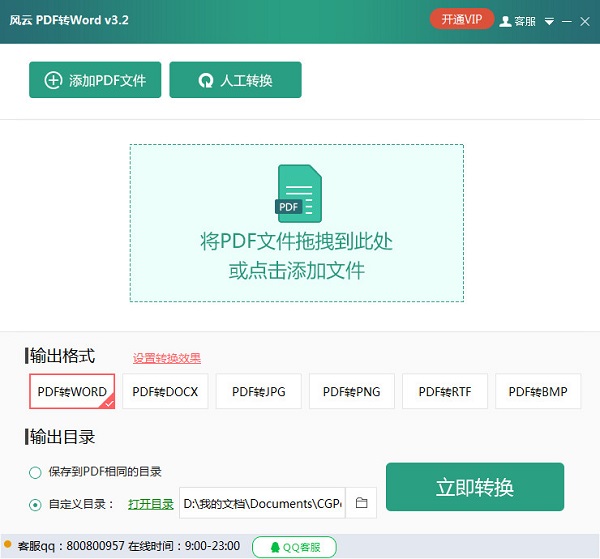
Task: Choose the PDF转JPG output format
Action: (259, 391)
